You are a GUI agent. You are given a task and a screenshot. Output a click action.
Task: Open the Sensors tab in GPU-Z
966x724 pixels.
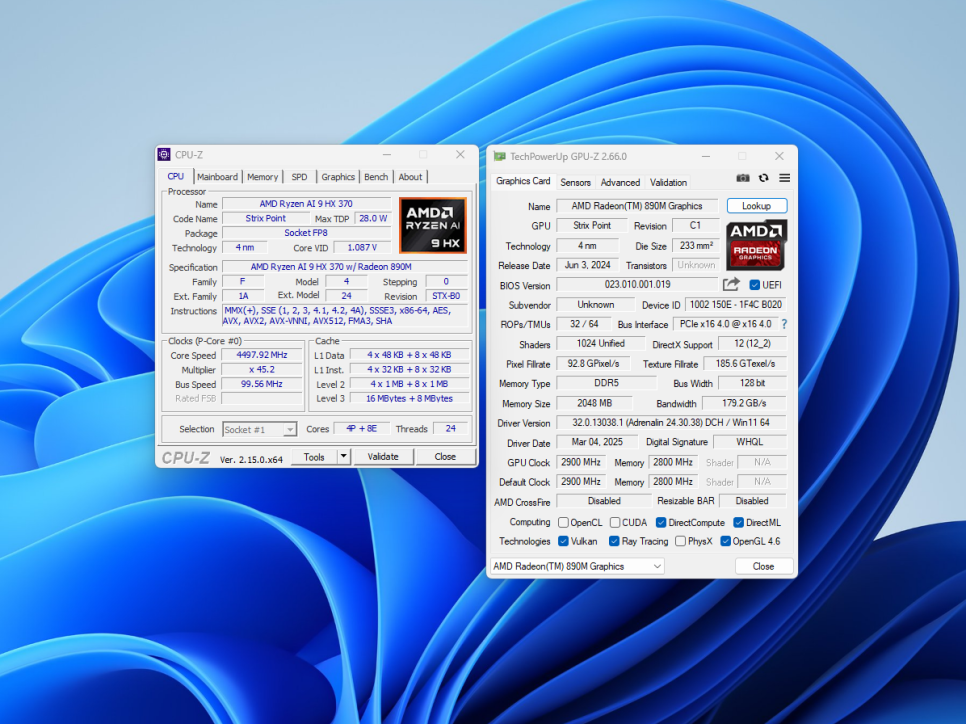575,182
